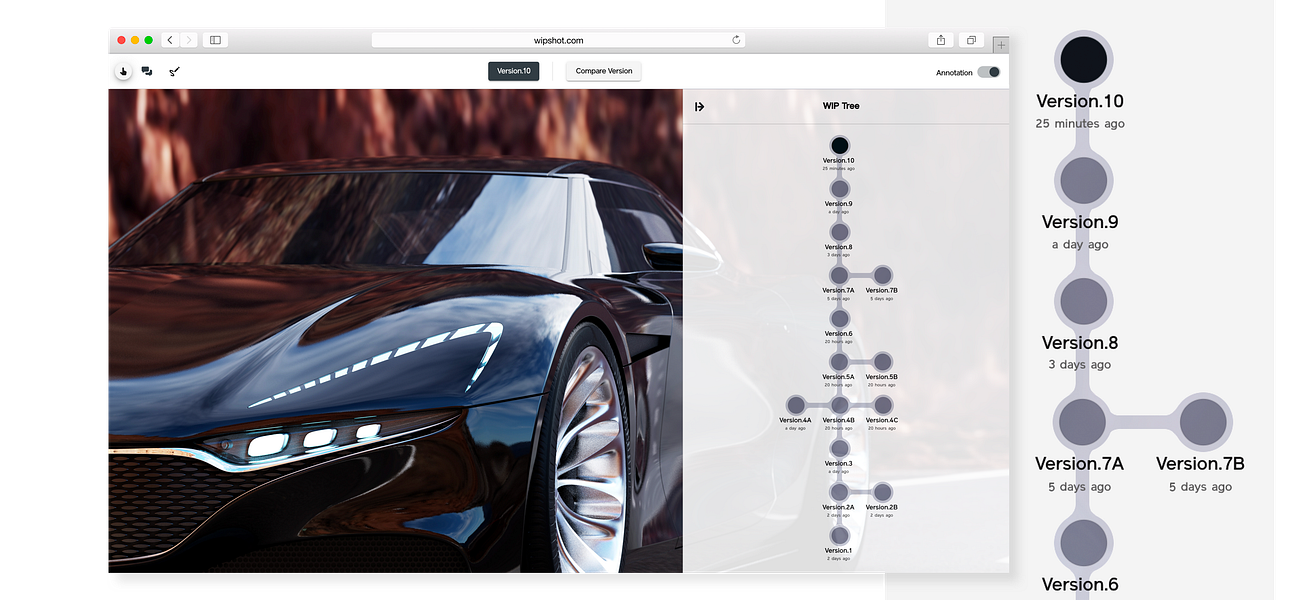This screenshot has height=600, width=1303.
Task: Click the enlarged Version.7A circle at right
Action: (1083, 423)
